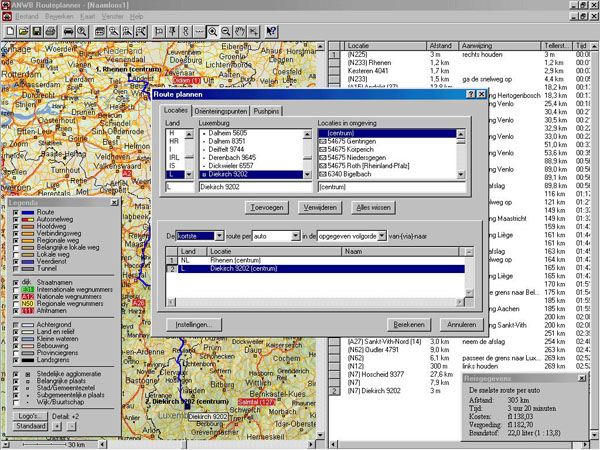
Task: Click the new document toolbar icon
Action: point(9,32)
